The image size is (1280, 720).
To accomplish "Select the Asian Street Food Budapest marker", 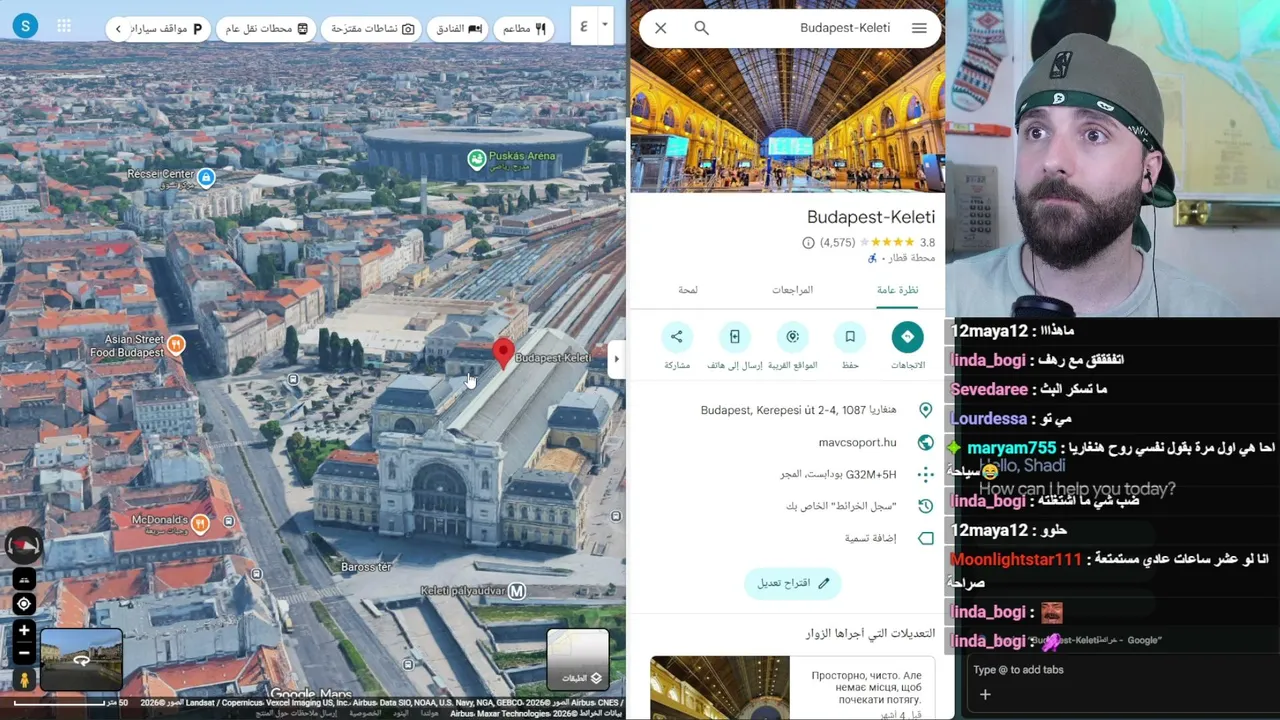I will (x=176, y=345).
